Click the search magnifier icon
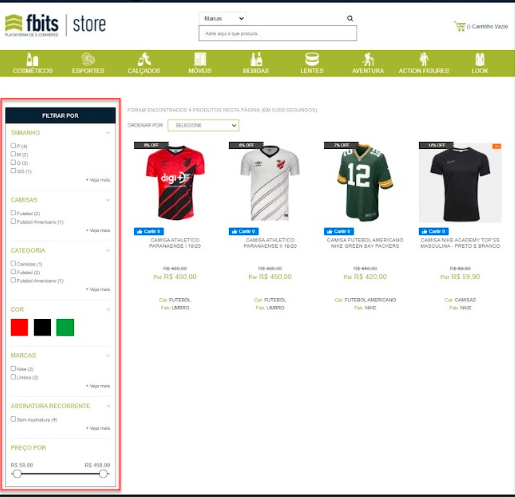Viewport: 515px width, 497px height. click(350, 18)
